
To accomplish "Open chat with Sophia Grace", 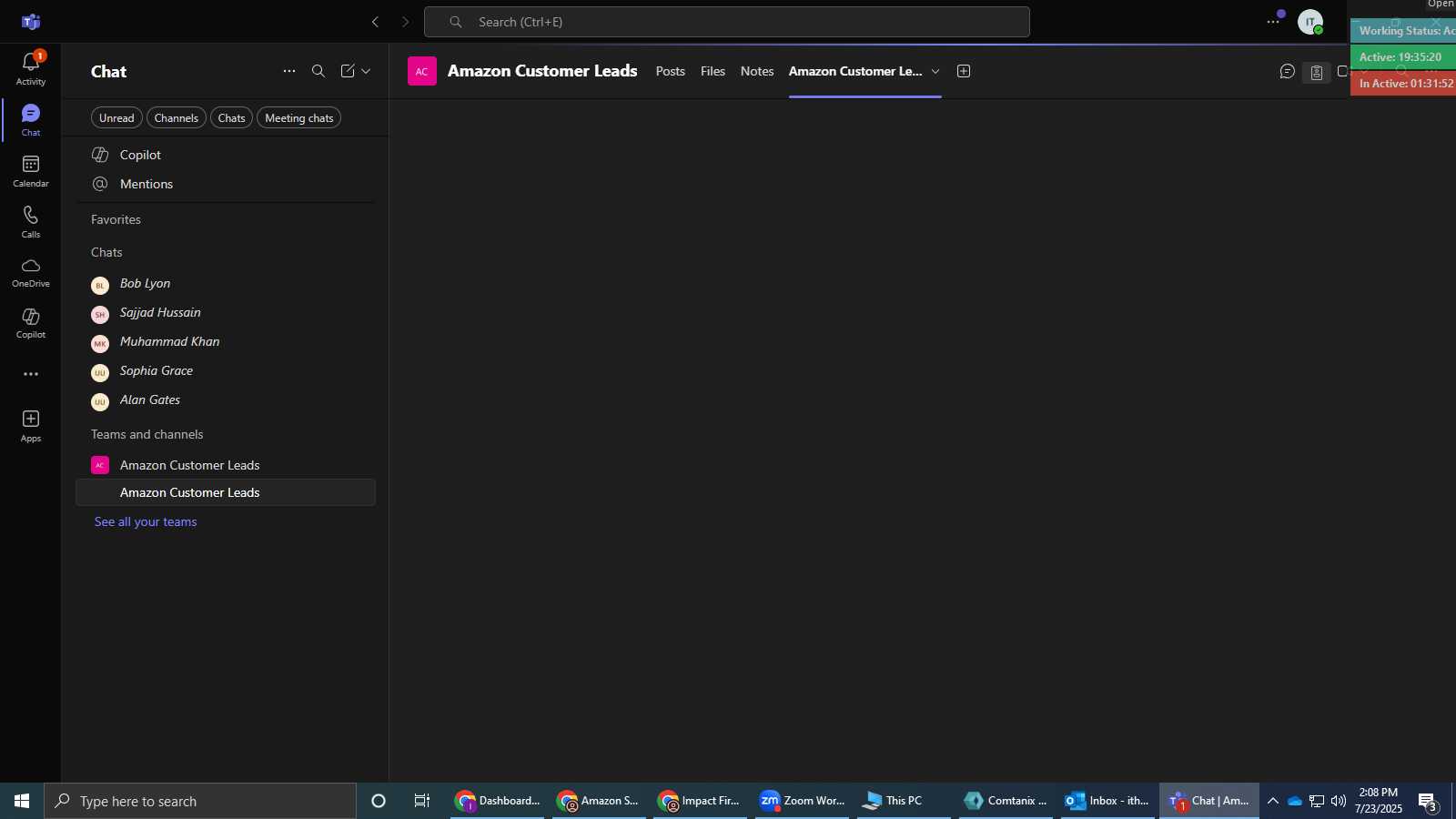I will [x=226, y=371].
